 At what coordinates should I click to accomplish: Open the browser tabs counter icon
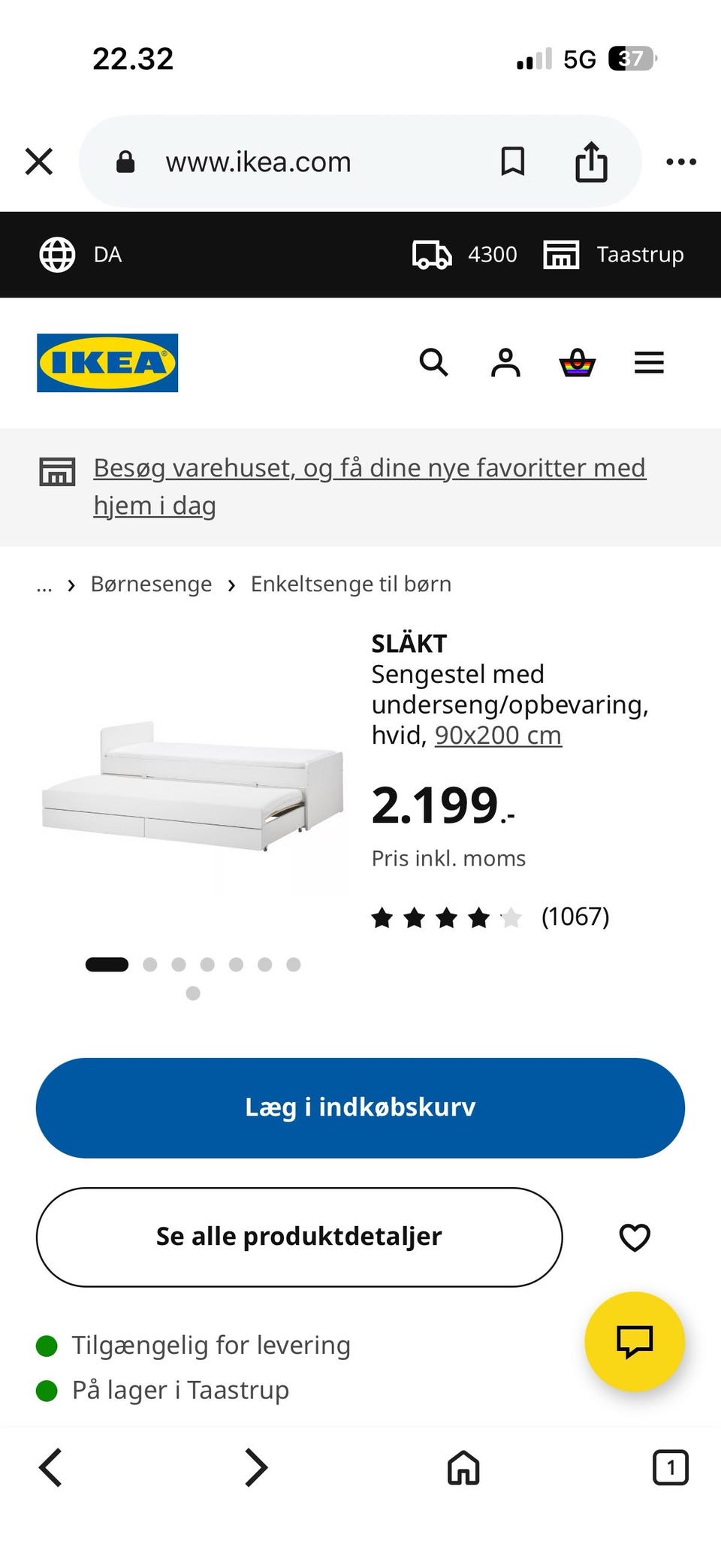pos(670,1467)
